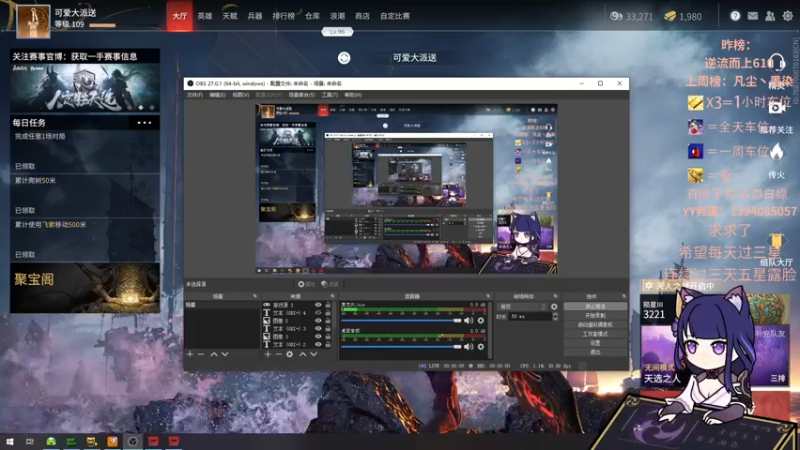The width and height of the screenshot is (800, 450).
Task: Switch to the 英雄 tab in game
Action: [x=205, y=16]
